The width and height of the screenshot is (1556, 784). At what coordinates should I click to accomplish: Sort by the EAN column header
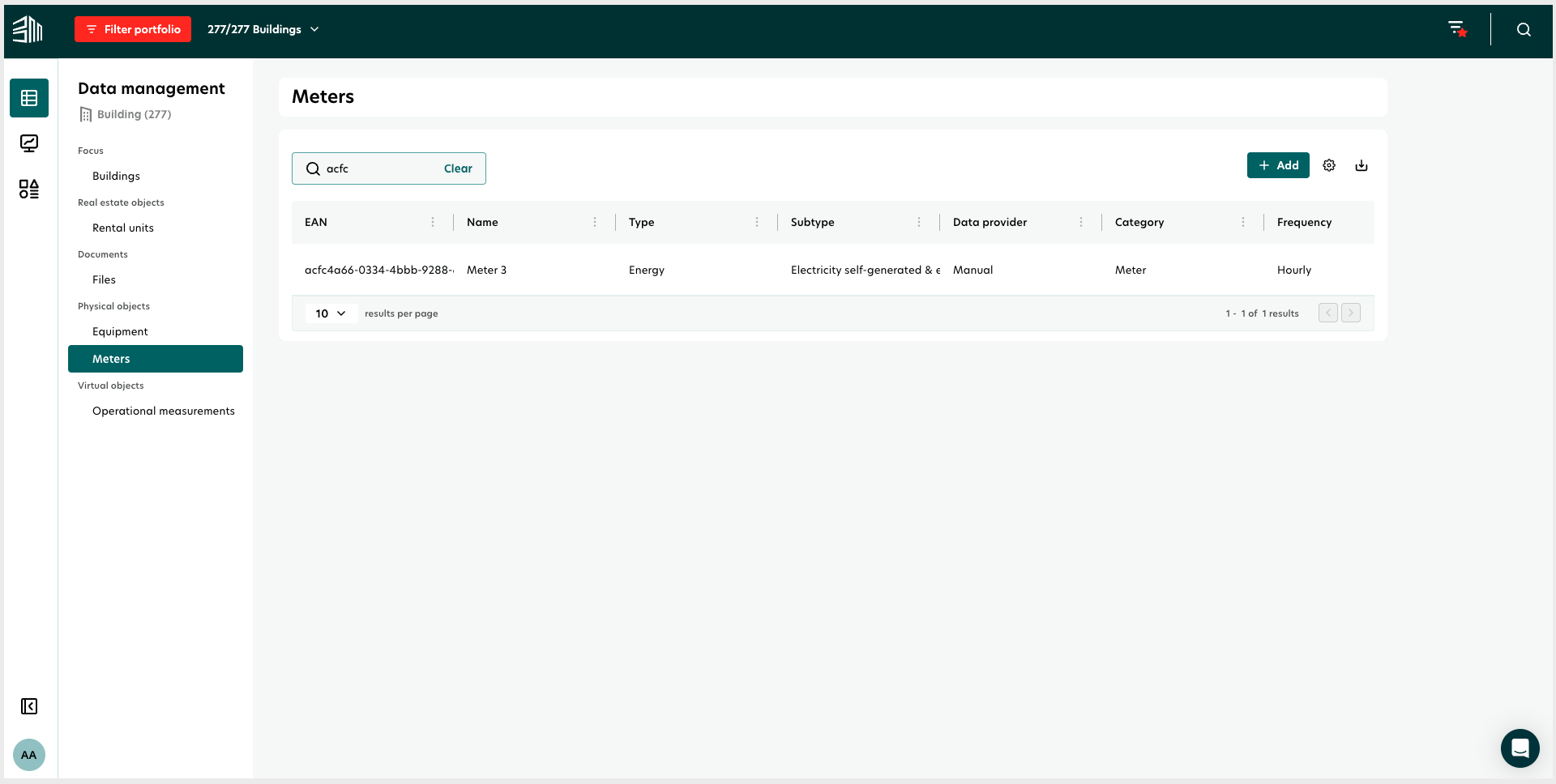tap(316, 222)
